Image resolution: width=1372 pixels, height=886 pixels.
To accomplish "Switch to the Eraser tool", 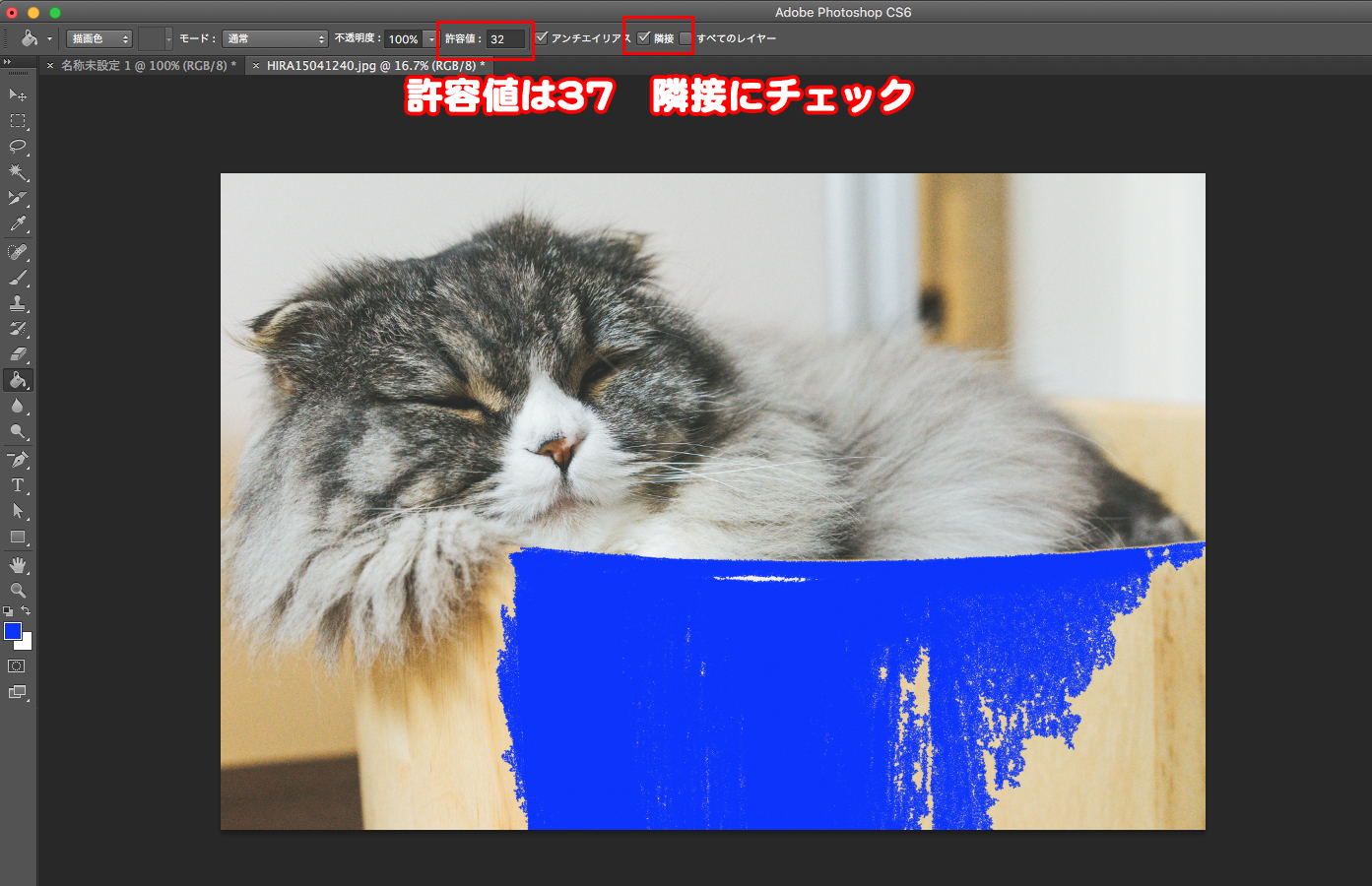I will pyautogui.click(x=18, y=354).
